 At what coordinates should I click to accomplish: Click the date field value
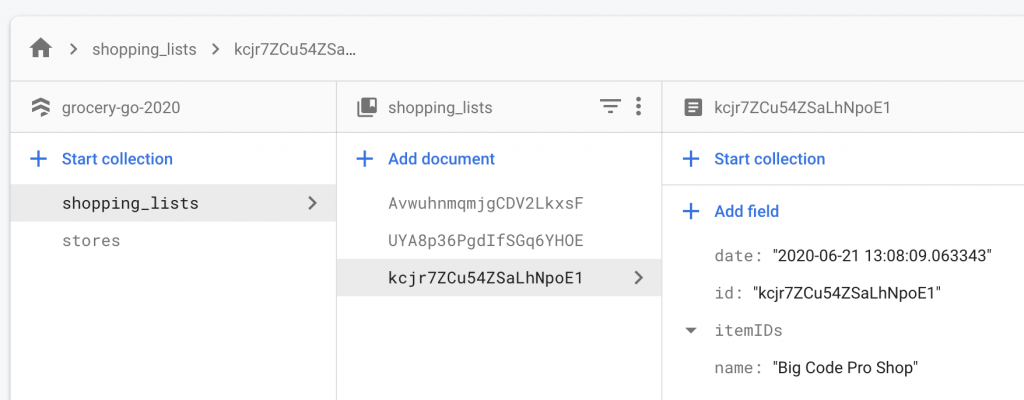[x=881, y=256]
